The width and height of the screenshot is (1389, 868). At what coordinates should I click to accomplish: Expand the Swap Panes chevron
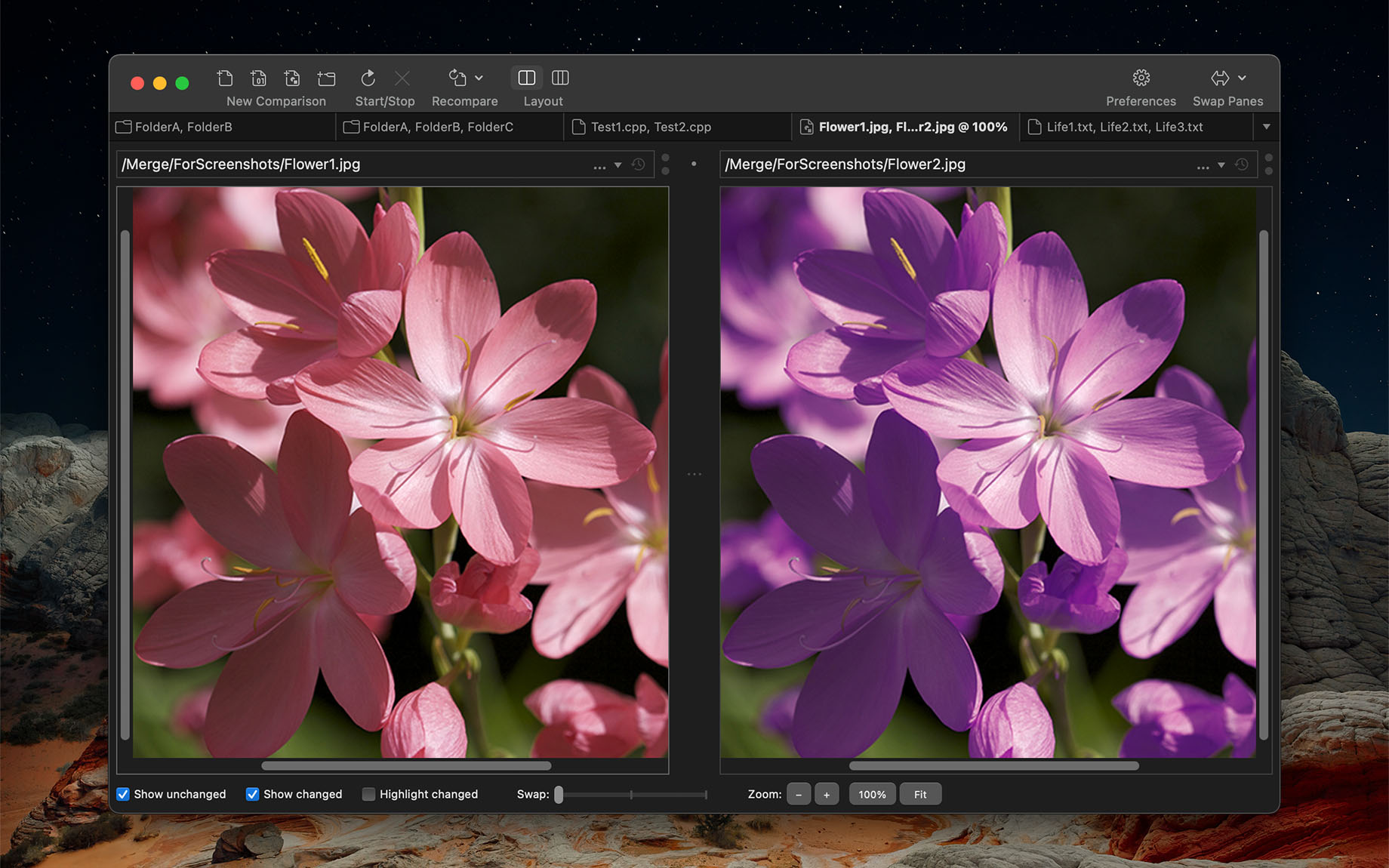[x=1243, y=78]
